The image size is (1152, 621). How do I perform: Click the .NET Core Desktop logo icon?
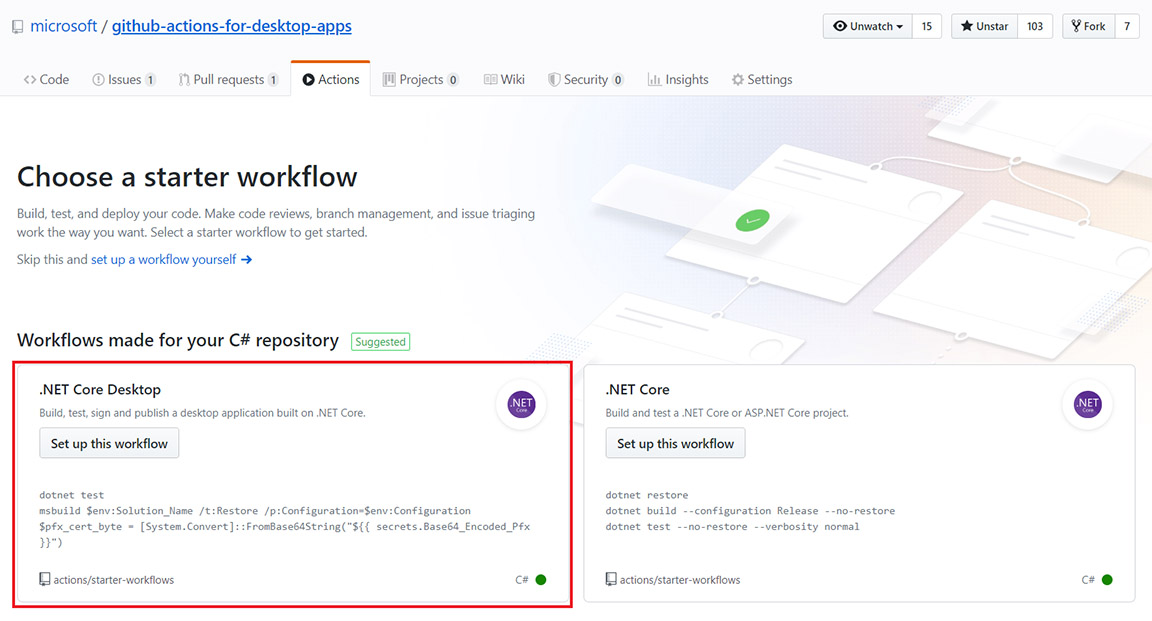(521, 405)
